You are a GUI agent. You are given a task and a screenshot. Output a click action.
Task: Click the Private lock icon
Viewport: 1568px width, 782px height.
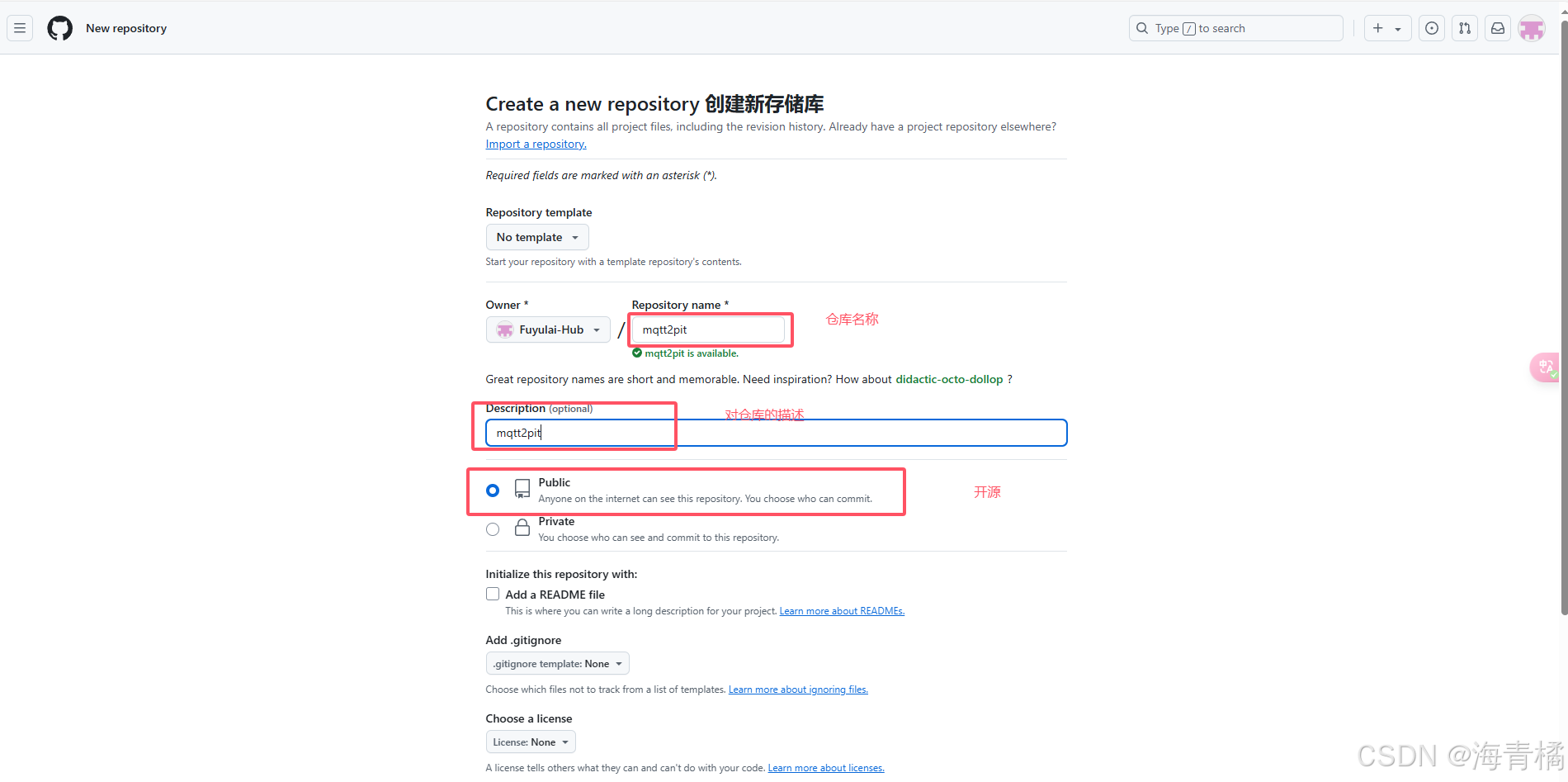coord(522,528)
